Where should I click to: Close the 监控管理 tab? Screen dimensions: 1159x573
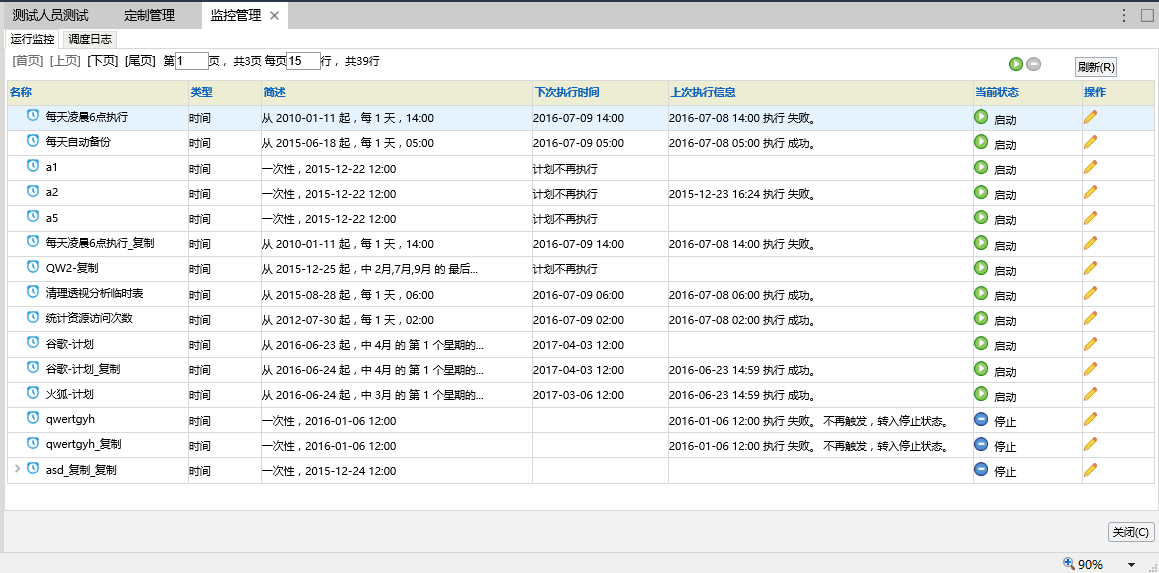(274, 16)
